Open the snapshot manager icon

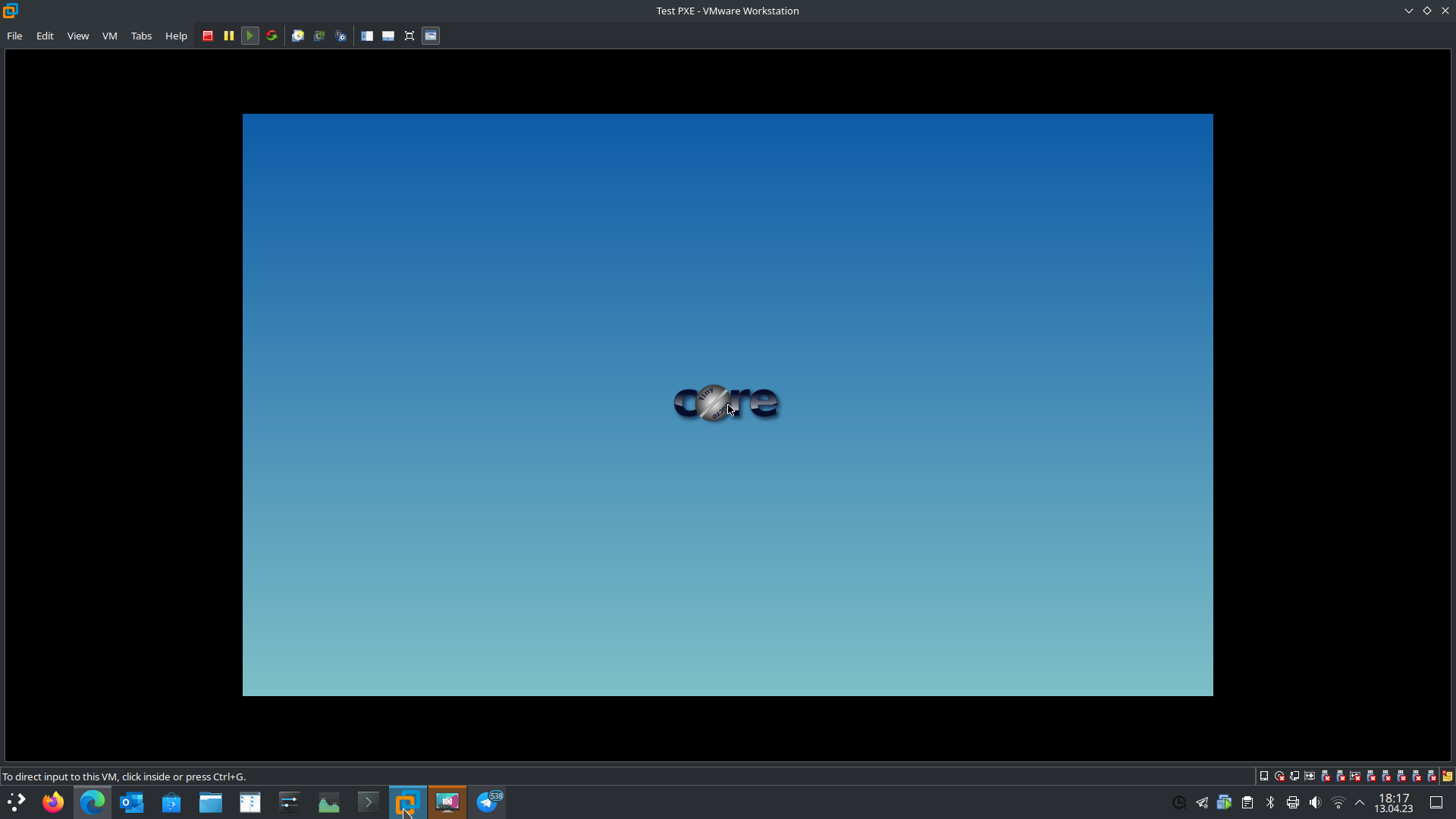point(341,36)
